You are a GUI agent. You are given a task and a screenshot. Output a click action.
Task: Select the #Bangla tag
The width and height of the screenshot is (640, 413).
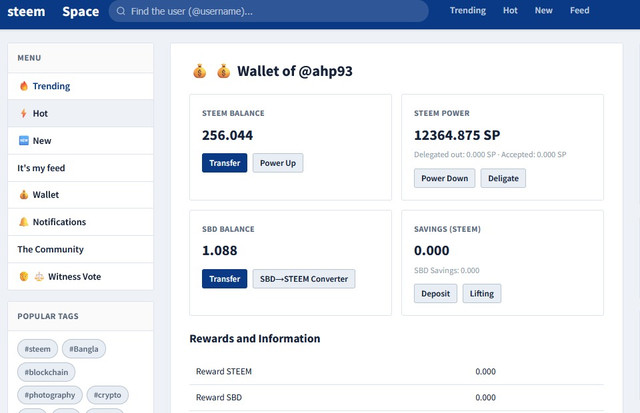point(84,349)
